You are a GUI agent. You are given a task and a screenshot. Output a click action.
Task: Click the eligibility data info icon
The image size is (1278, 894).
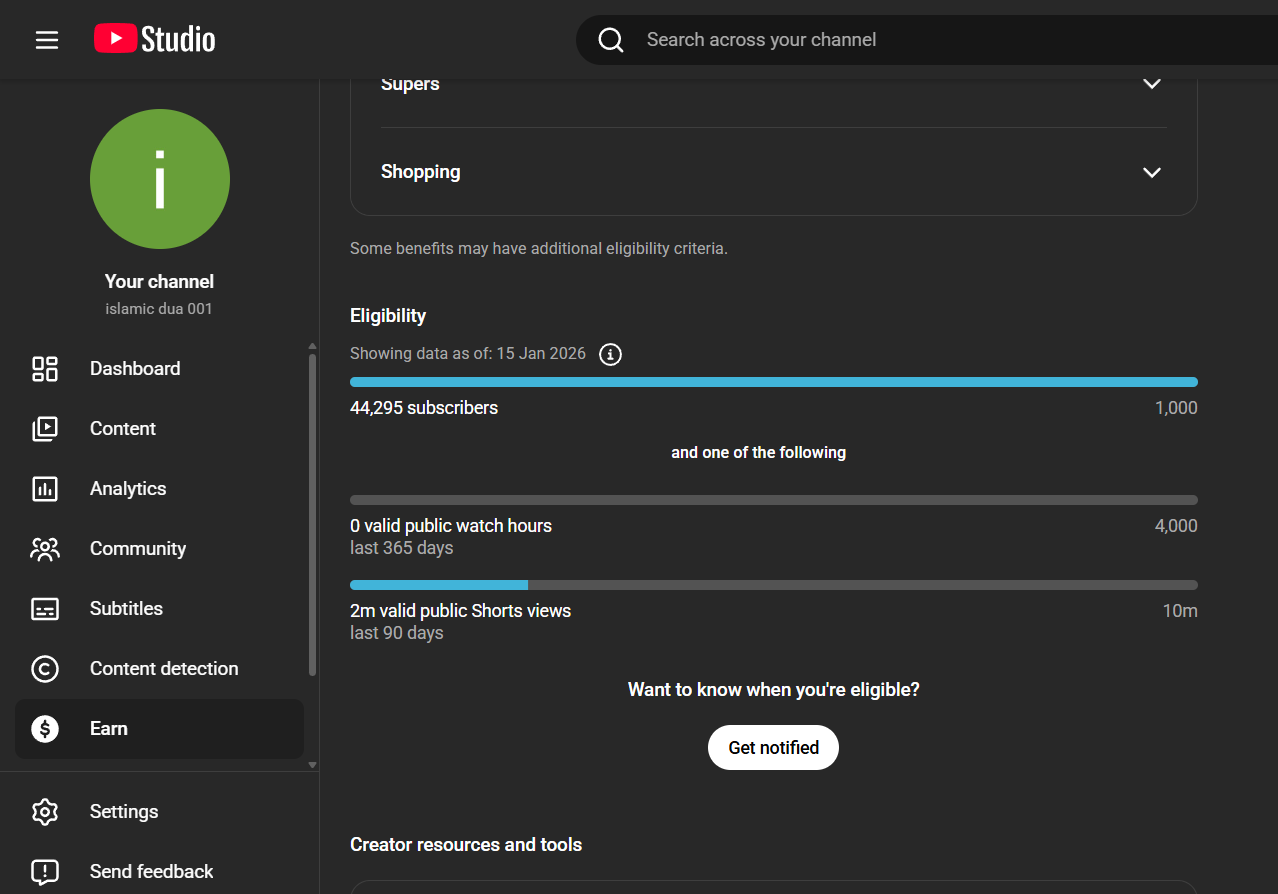coord(610,354)
